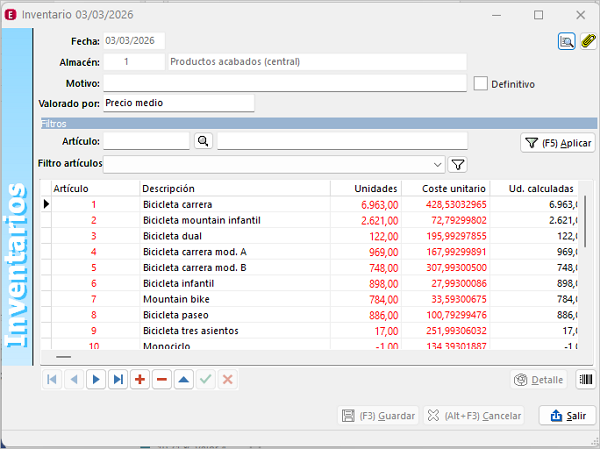Click the Artículo column header
The width and height of the screenshot is (600, 449).
tap(96, 189)
